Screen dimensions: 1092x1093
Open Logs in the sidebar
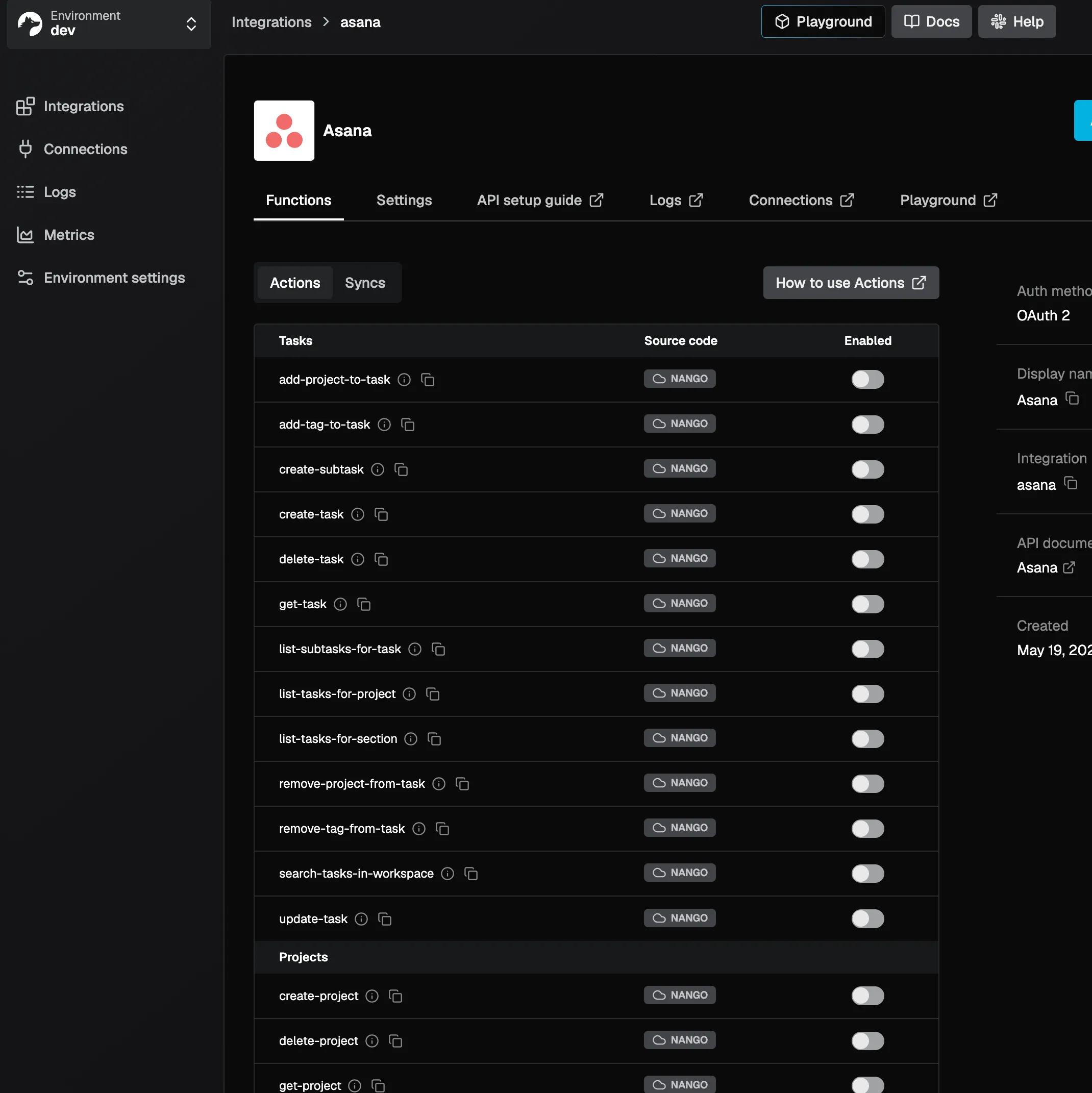(x=46, y=192)
